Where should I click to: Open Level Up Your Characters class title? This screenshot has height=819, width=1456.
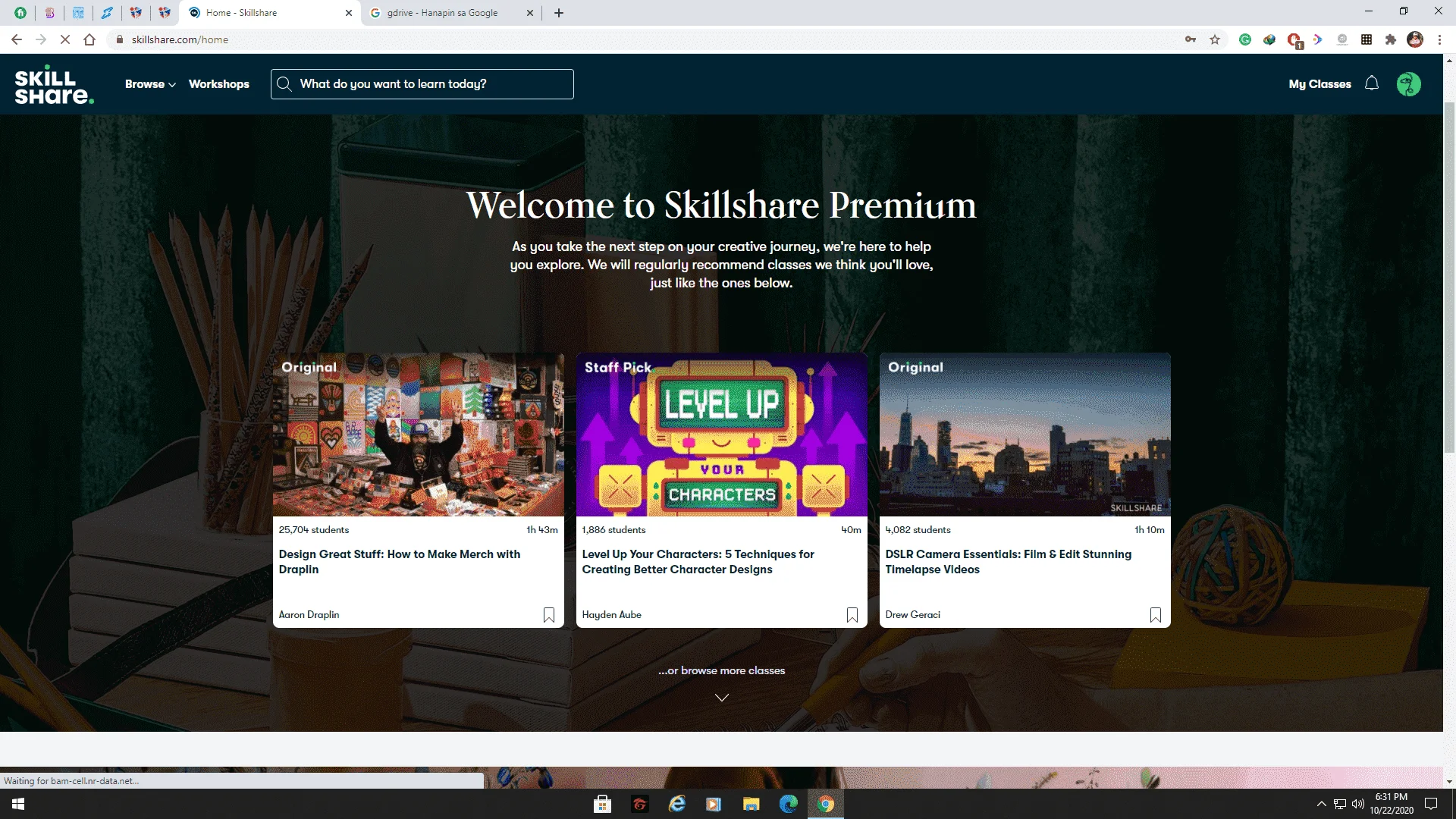698,562
